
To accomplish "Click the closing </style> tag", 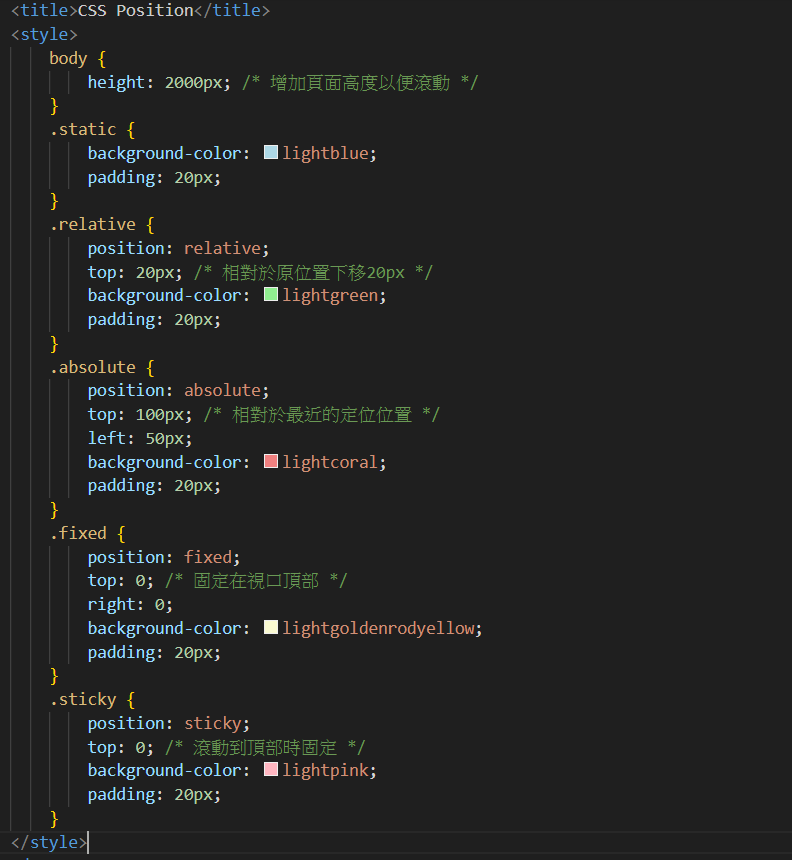I will pyautogui.click(x=49, y=842).
